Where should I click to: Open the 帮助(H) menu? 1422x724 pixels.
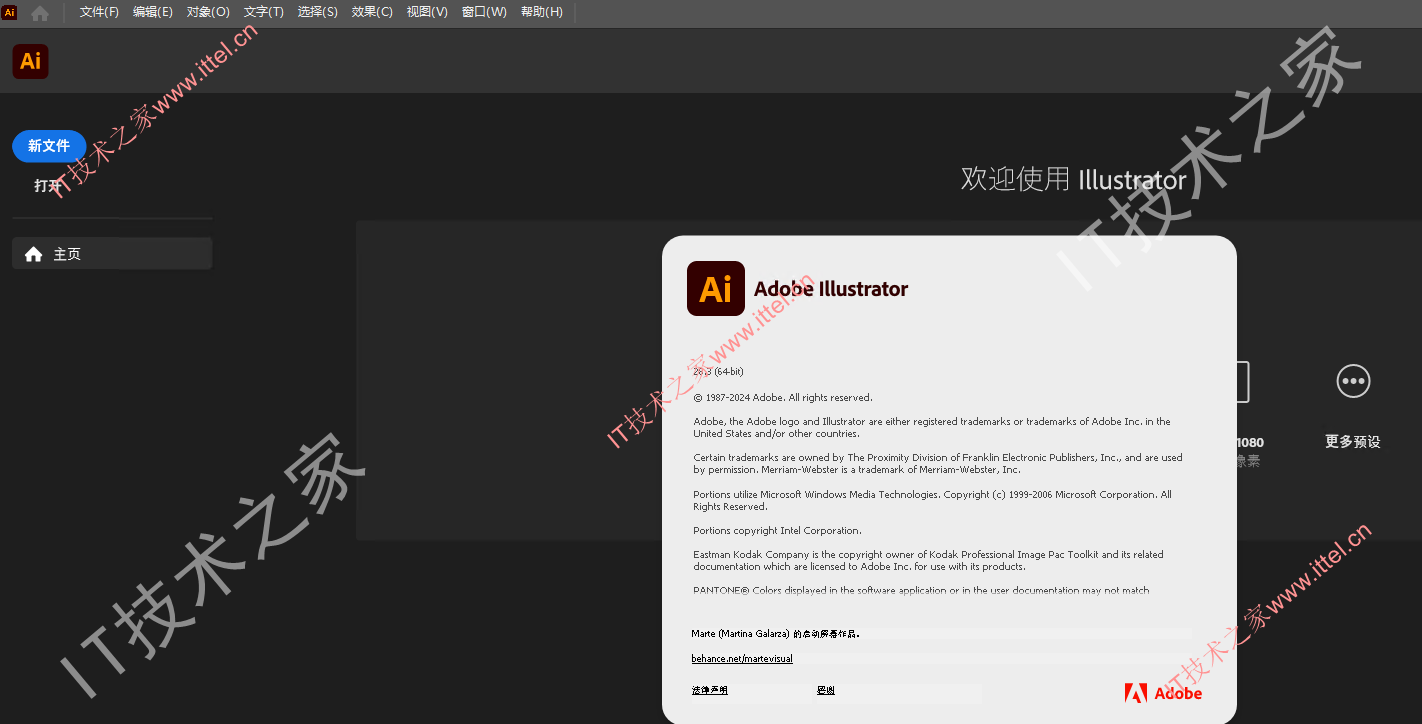(542, 12)
